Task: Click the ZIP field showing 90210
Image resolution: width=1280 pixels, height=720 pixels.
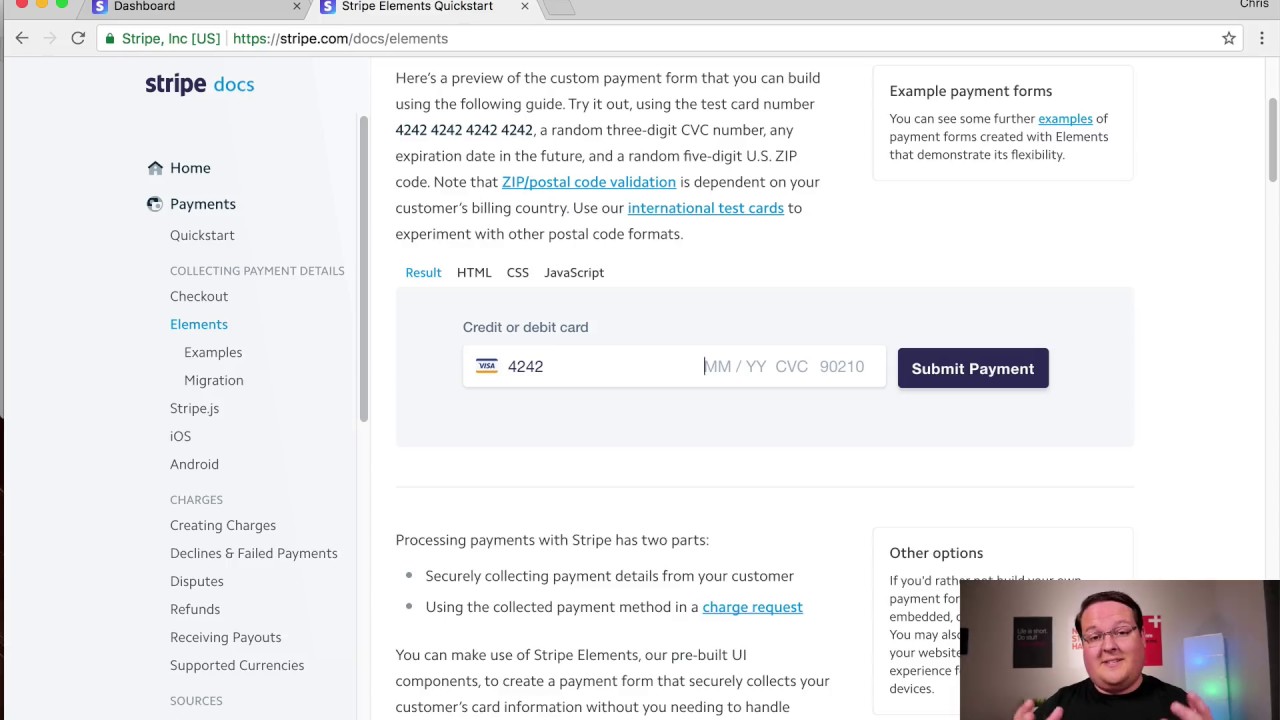Action: coord(842,366)
